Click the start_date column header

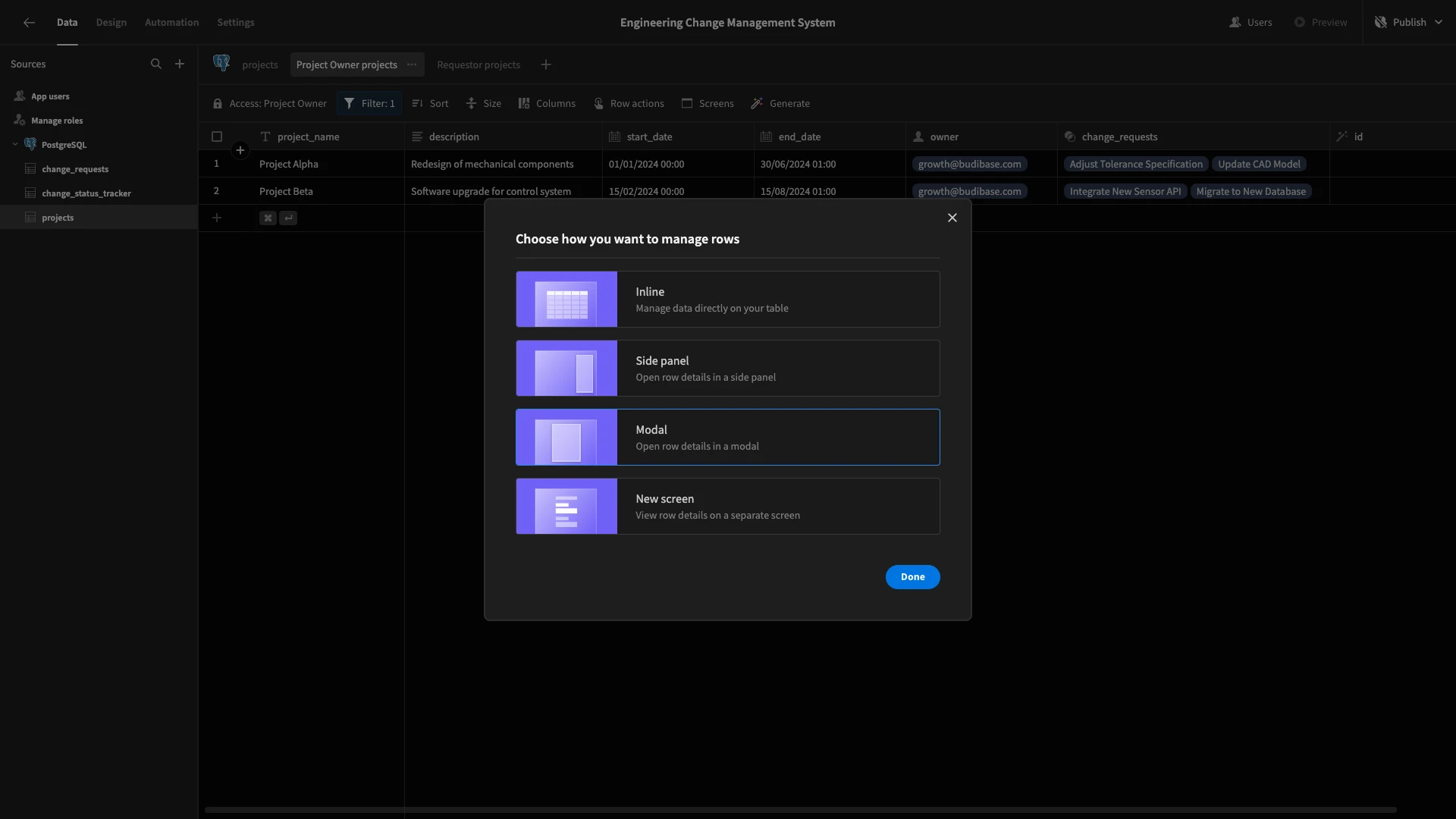point(678,136)
